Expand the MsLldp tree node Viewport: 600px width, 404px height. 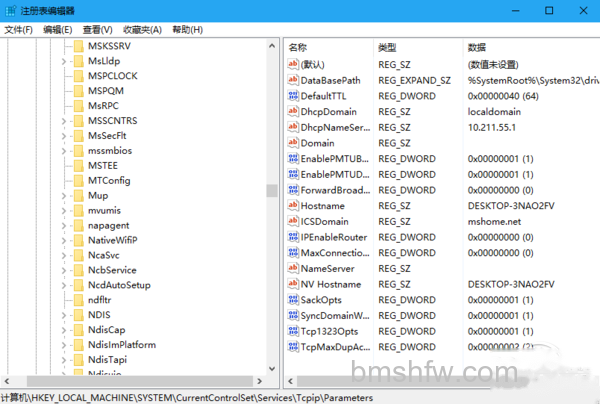pyautogui.click(x=64, y=61)
